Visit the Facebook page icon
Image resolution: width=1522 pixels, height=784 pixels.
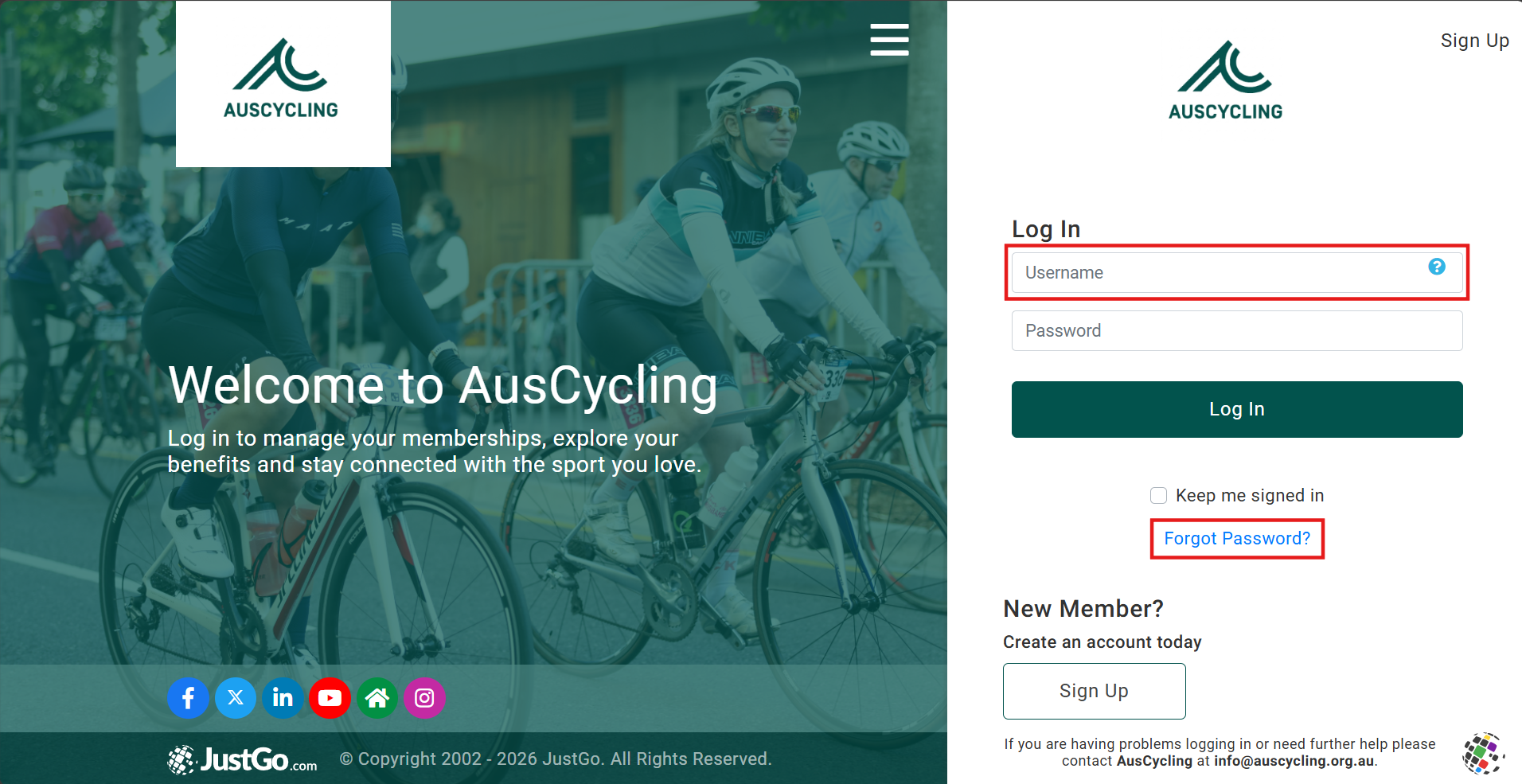[188, 698]
